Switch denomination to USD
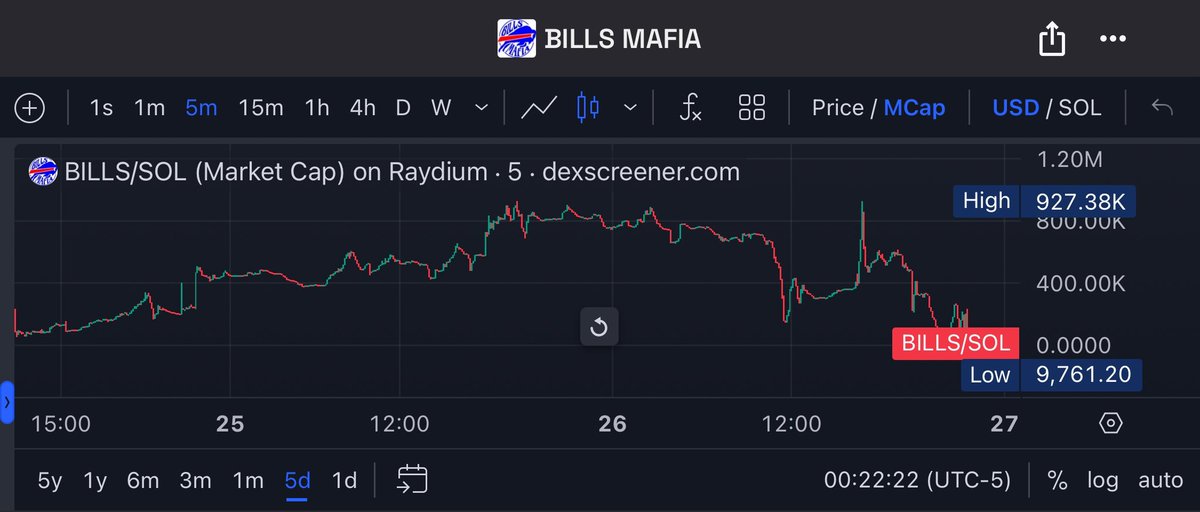Viewport: 1200px width, 512px height. click(1015, 108)
